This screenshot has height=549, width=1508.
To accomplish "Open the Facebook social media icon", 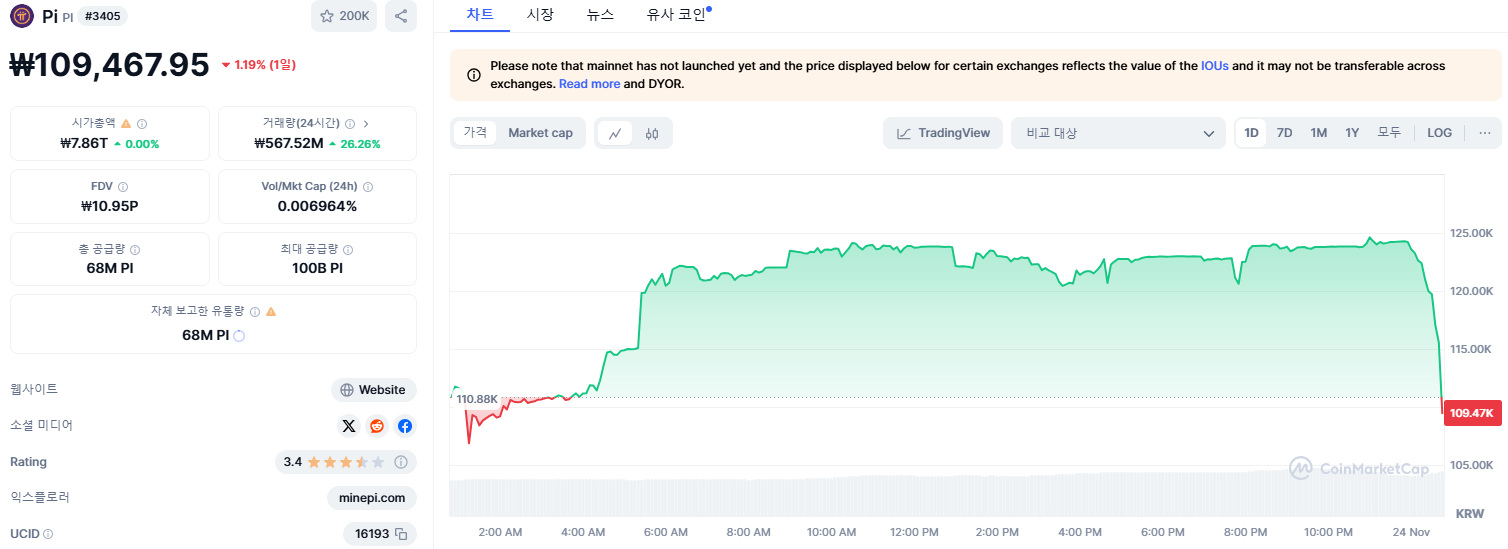I will [405, 426].
